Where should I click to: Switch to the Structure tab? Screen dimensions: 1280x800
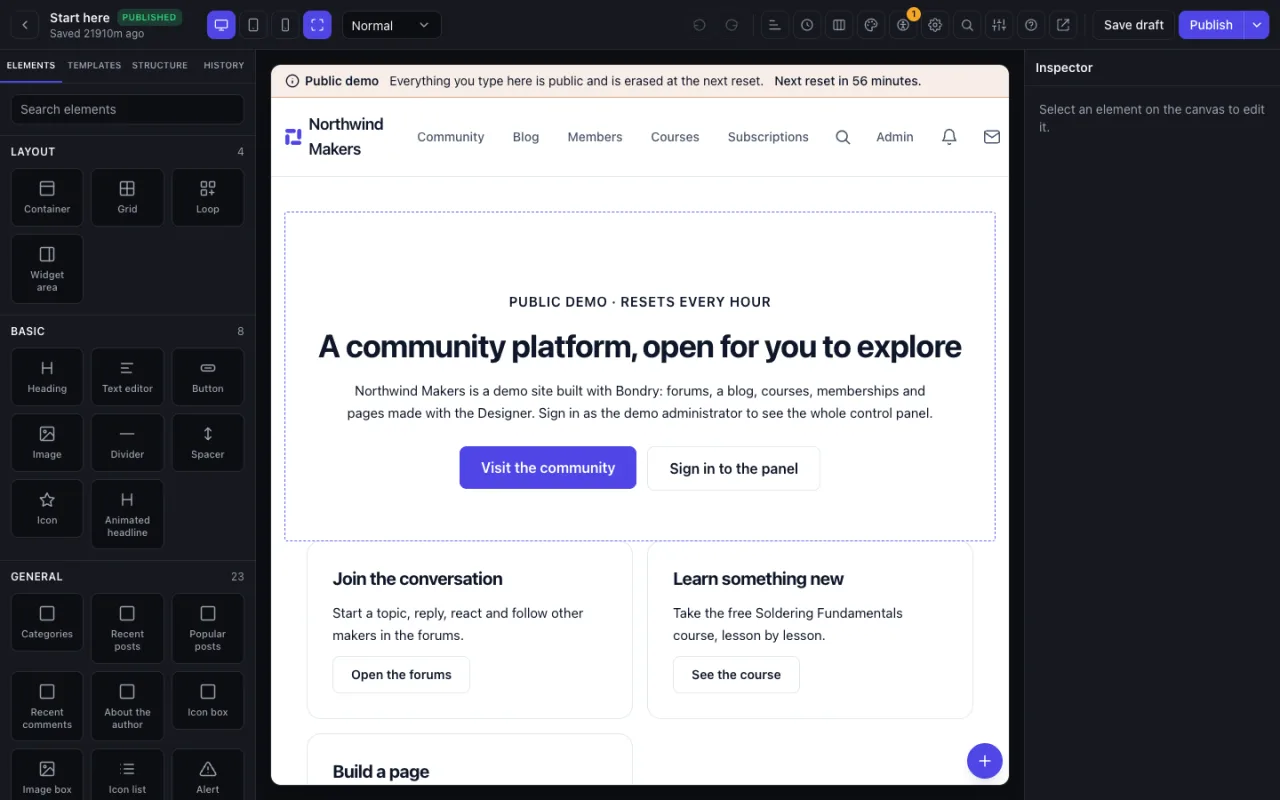(160, 65)
